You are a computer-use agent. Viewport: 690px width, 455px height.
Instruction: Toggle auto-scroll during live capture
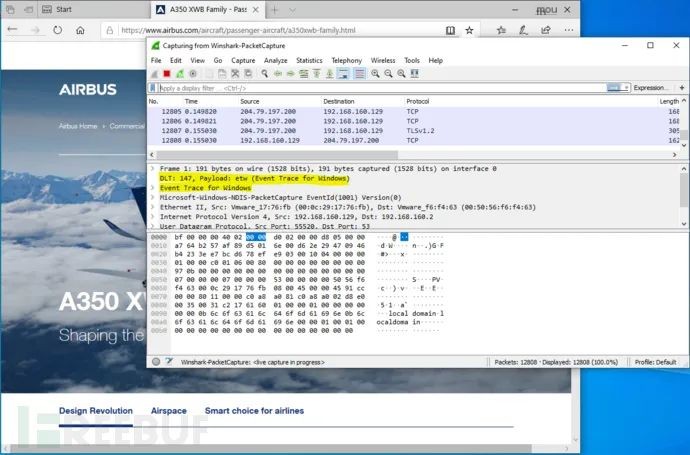point(343,73)
